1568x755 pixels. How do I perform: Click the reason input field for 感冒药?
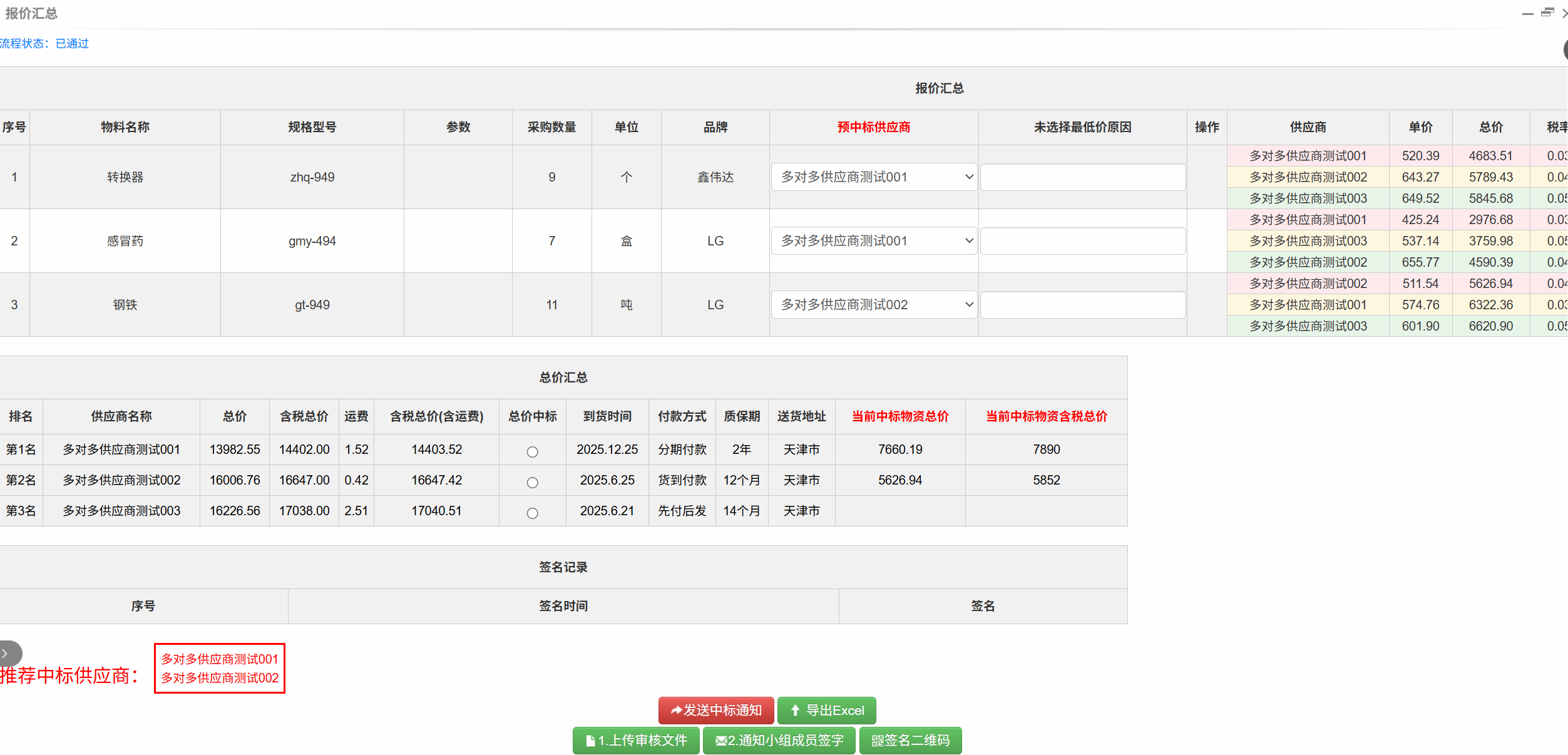tap(1083, 240)
